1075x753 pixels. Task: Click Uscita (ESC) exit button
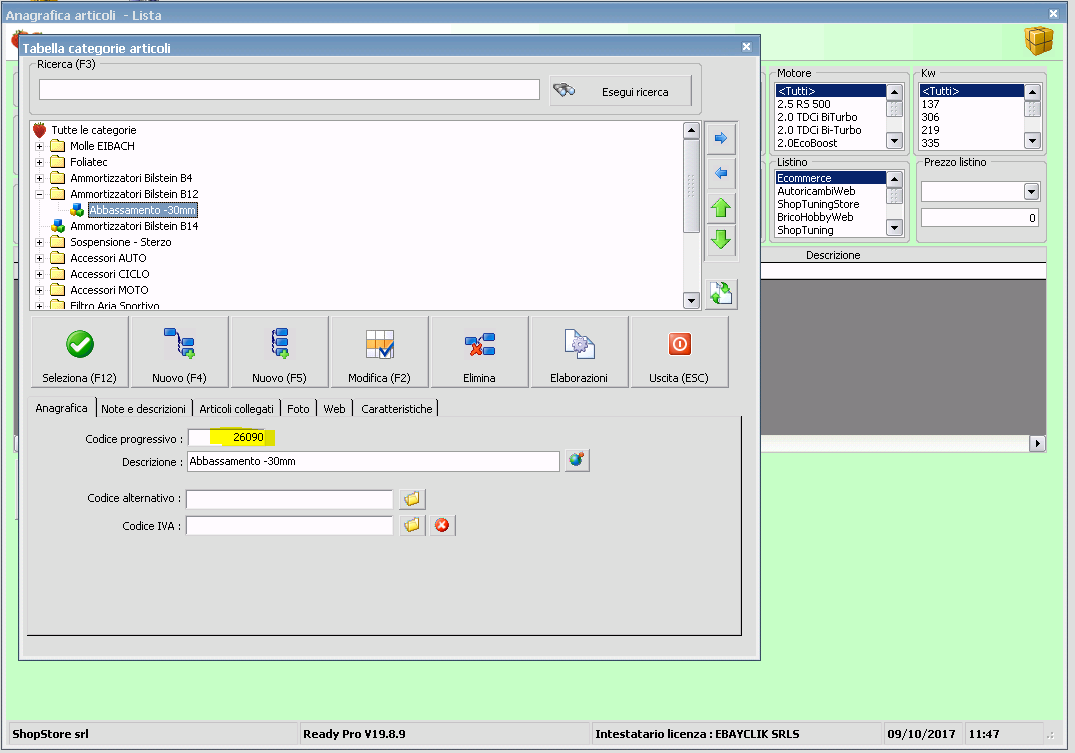pos(679,352)
